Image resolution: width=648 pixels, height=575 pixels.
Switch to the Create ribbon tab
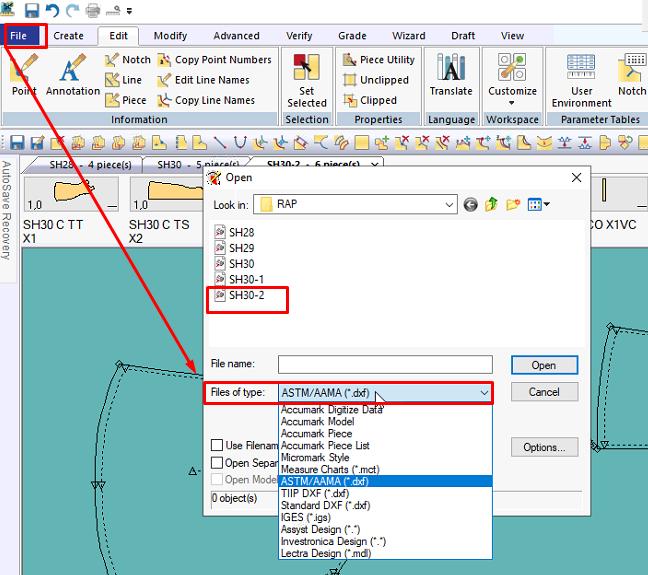click(68, 36)
